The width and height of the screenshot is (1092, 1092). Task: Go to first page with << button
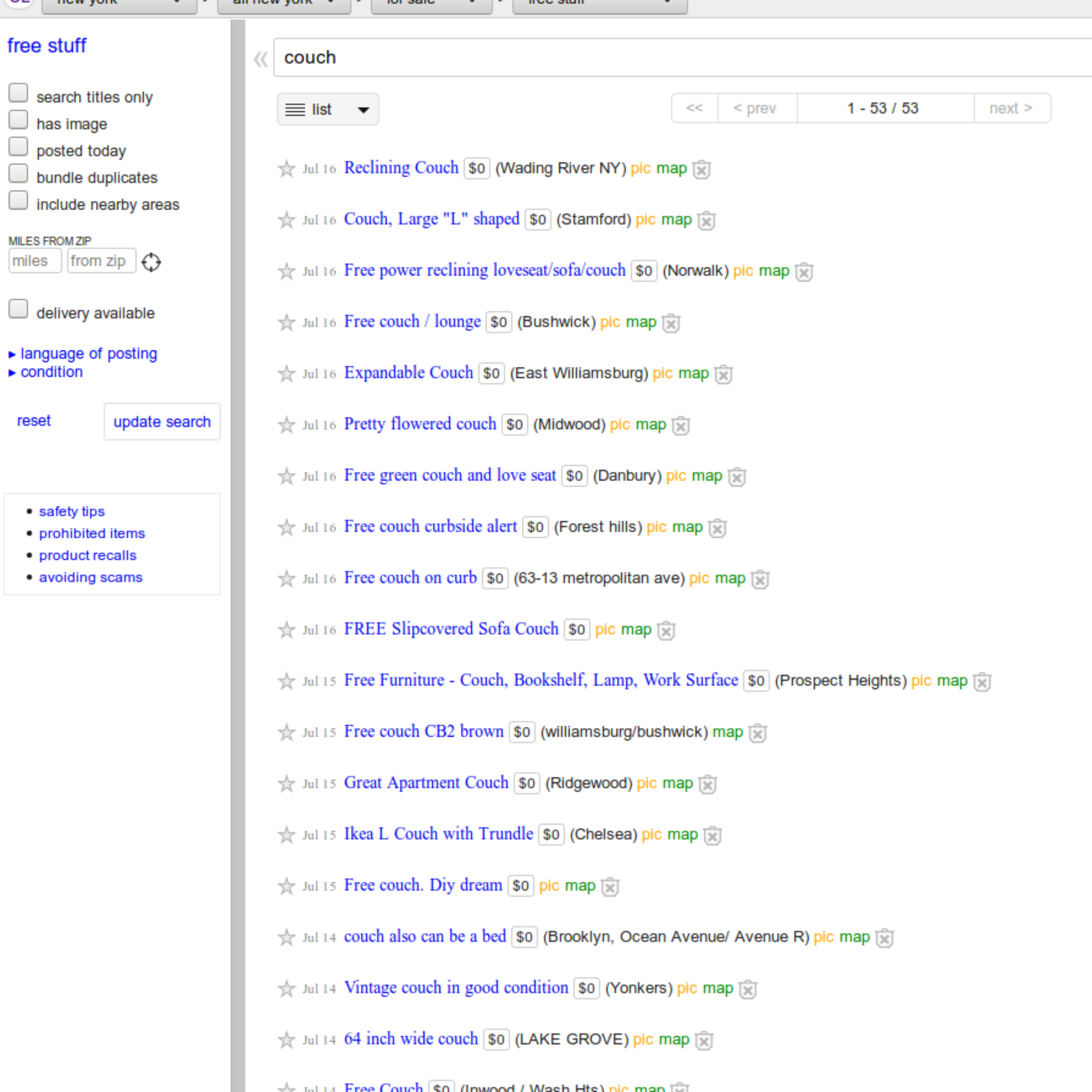[695, 108]
